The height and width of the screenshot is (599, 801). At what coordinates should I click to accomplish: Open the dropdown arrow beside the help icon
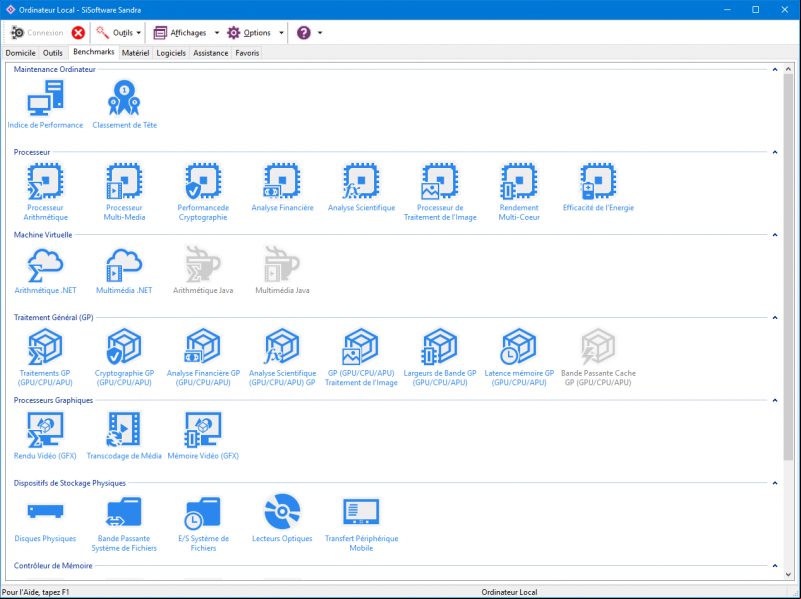pos(320,33)
